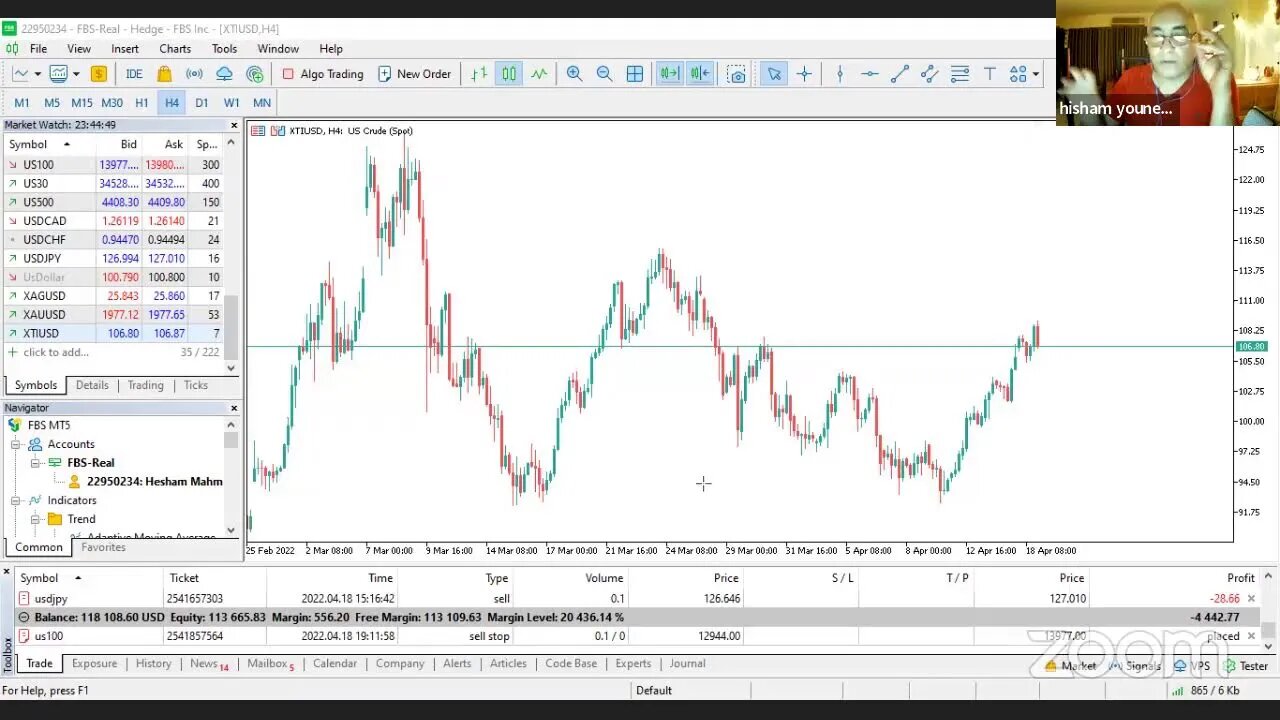
Task: Switch to History tab in Toolbox
Action: [153, 663]
